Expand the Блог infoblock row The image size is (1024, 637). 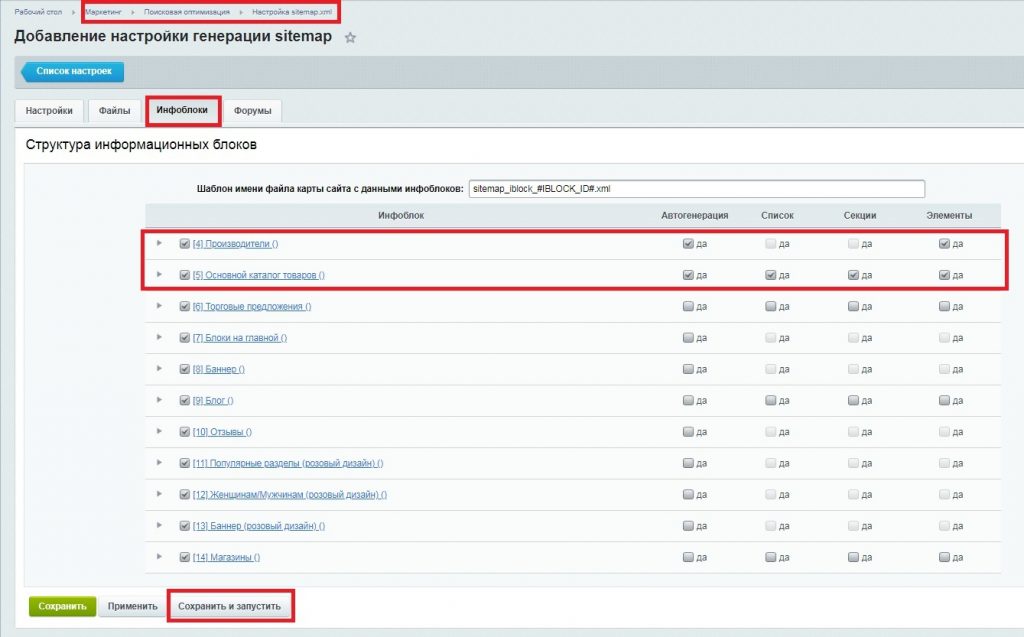pos(159,400)
